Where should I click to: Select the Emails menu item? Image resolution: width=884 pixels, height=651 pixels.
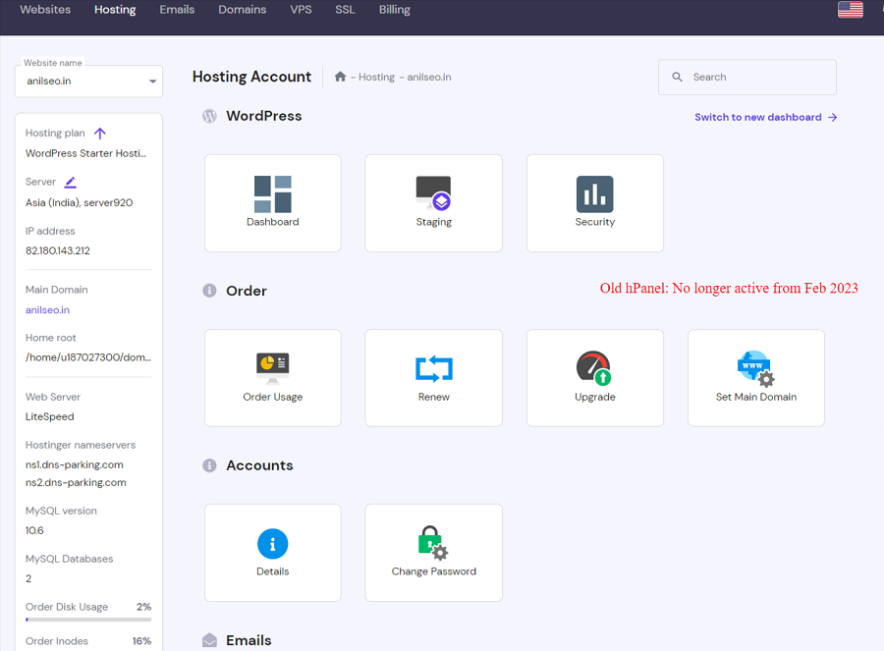177,9
